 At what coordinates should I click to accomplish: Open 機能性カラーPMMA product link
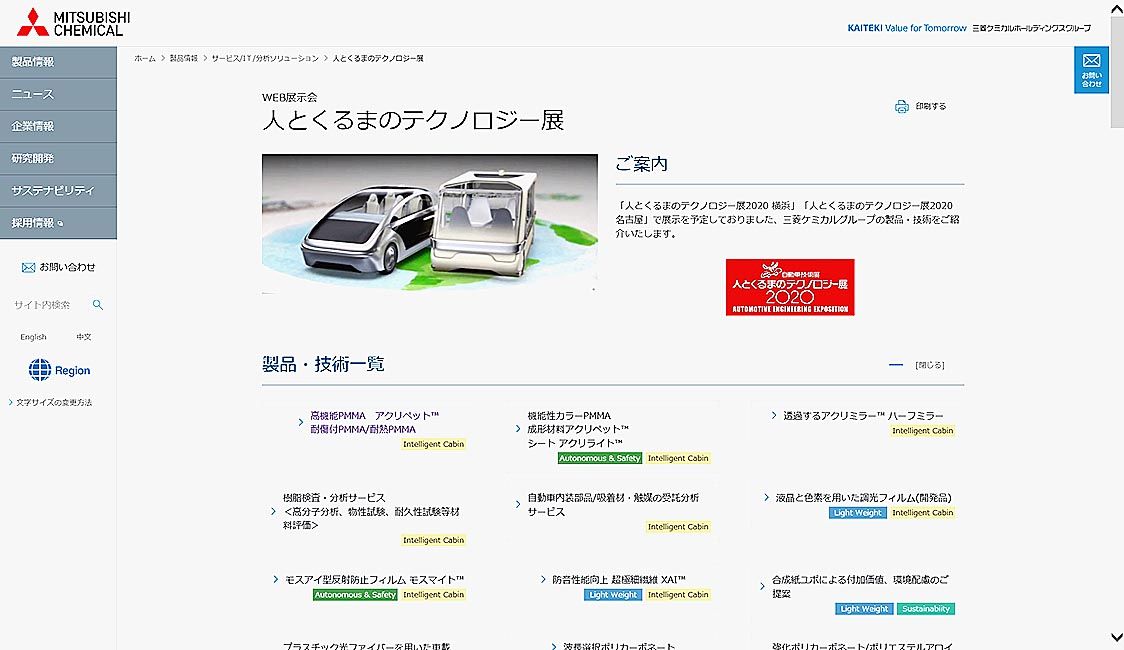tap(578, 429)
